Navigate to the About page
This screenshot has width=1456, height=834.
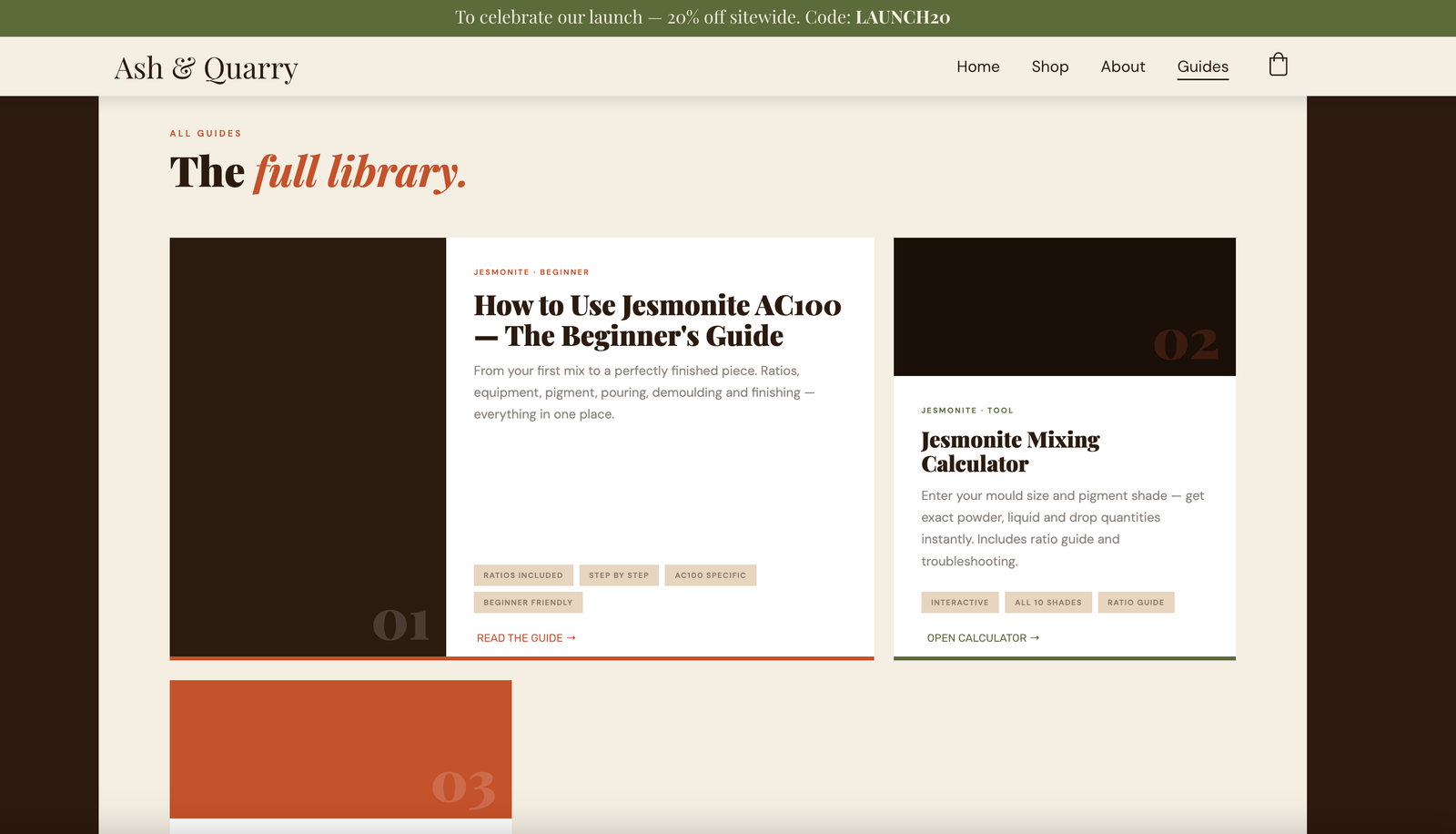pos(1122,66)
